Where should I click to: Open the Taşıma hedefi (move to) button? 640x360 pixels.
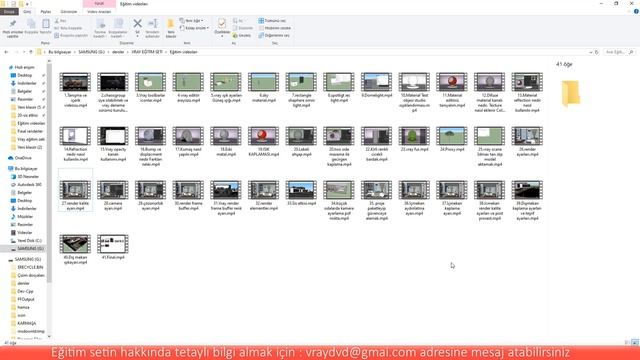100,28
